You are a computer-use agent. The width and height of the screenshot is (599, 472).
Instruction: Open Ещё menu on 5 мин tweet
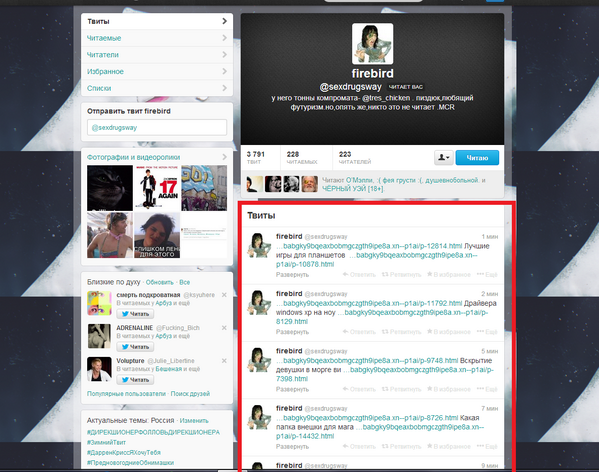(x=487, y=389)
